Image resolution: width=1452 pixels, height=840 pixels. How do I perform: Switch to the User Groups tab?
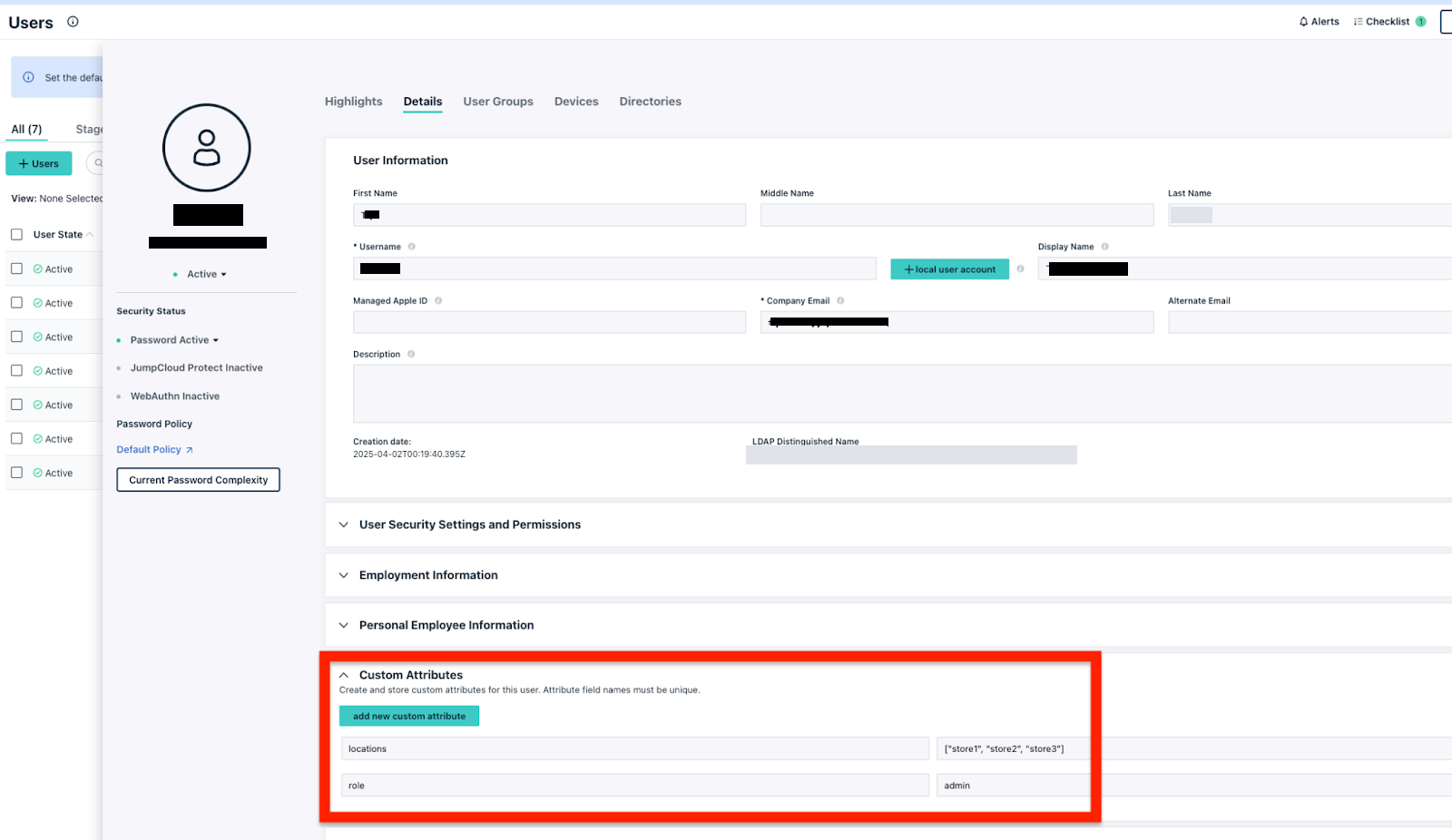pyautogui.click(x=498, y=102)
